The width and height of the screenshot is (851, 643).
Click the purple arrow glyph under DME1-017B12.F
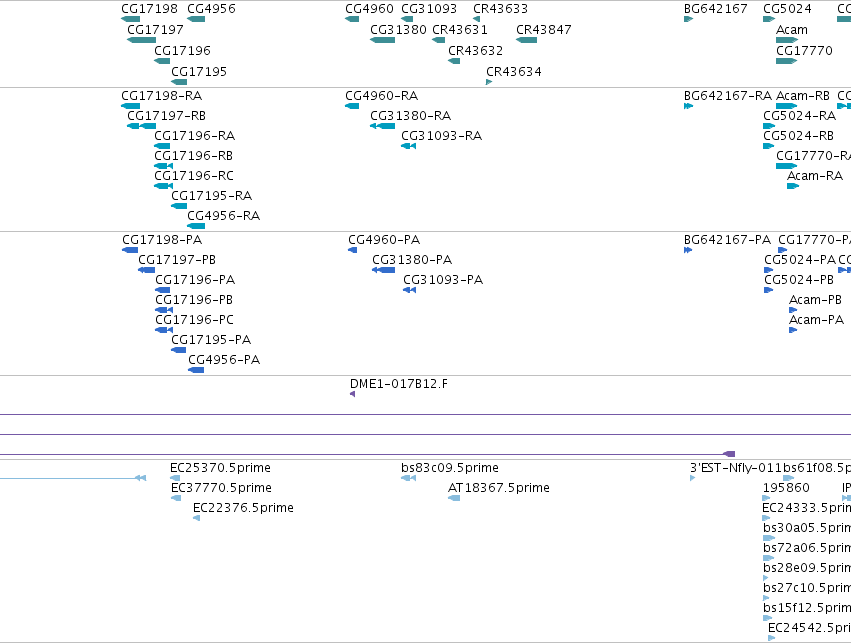[353, 394]
